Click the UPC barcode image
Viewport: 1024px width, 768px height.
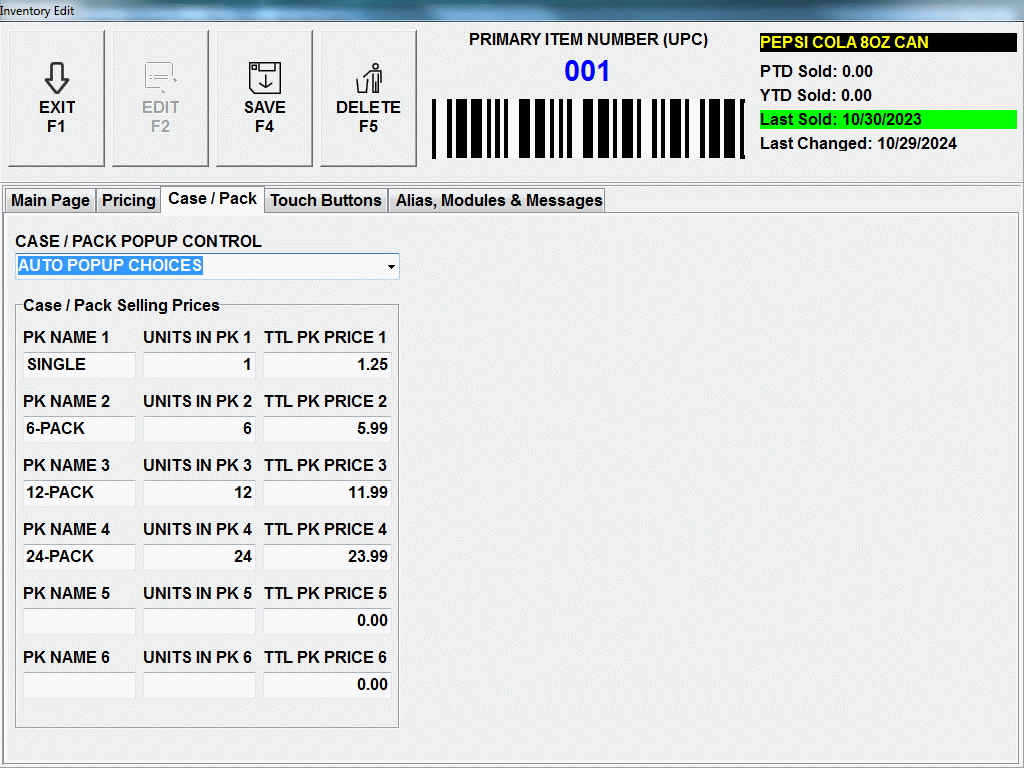[588, 129]
